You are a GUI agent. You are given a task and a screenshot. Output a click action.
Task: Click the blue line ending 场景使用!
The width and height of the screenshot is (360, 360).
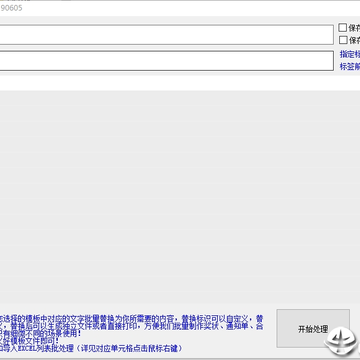click(40, 333)
